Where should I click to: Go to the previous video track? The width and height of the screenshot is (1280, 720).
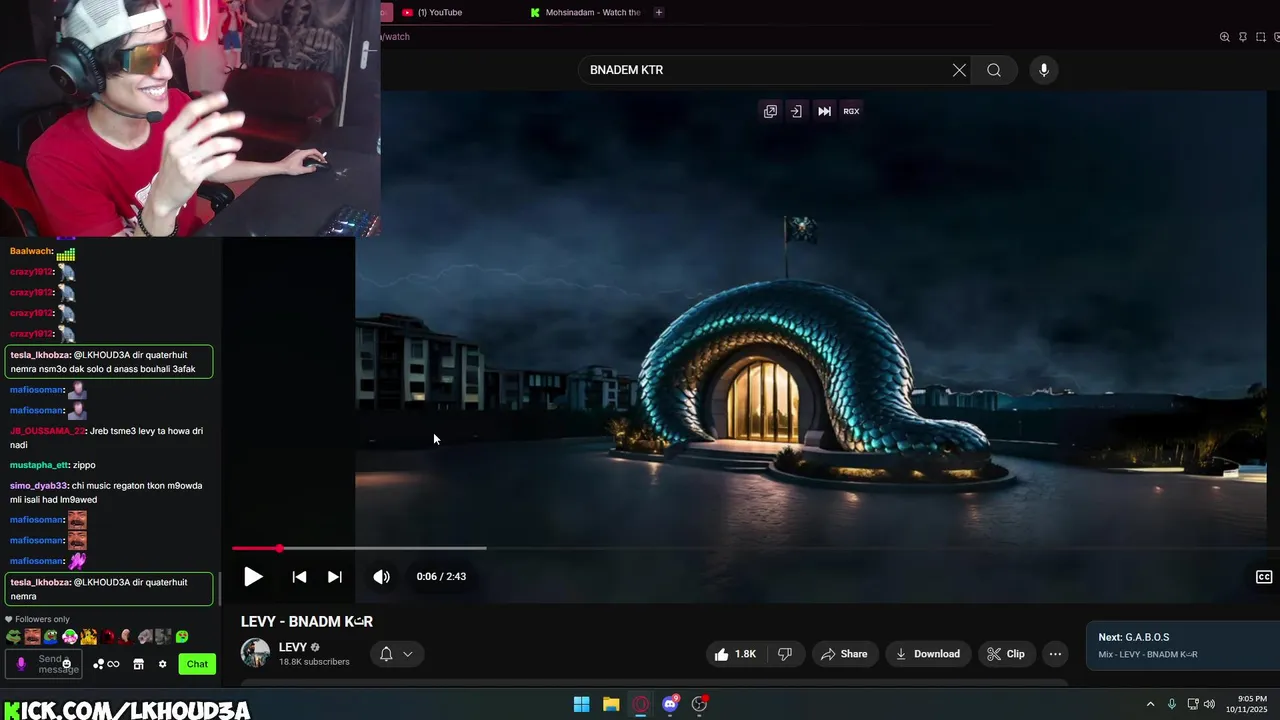[299, 577]
